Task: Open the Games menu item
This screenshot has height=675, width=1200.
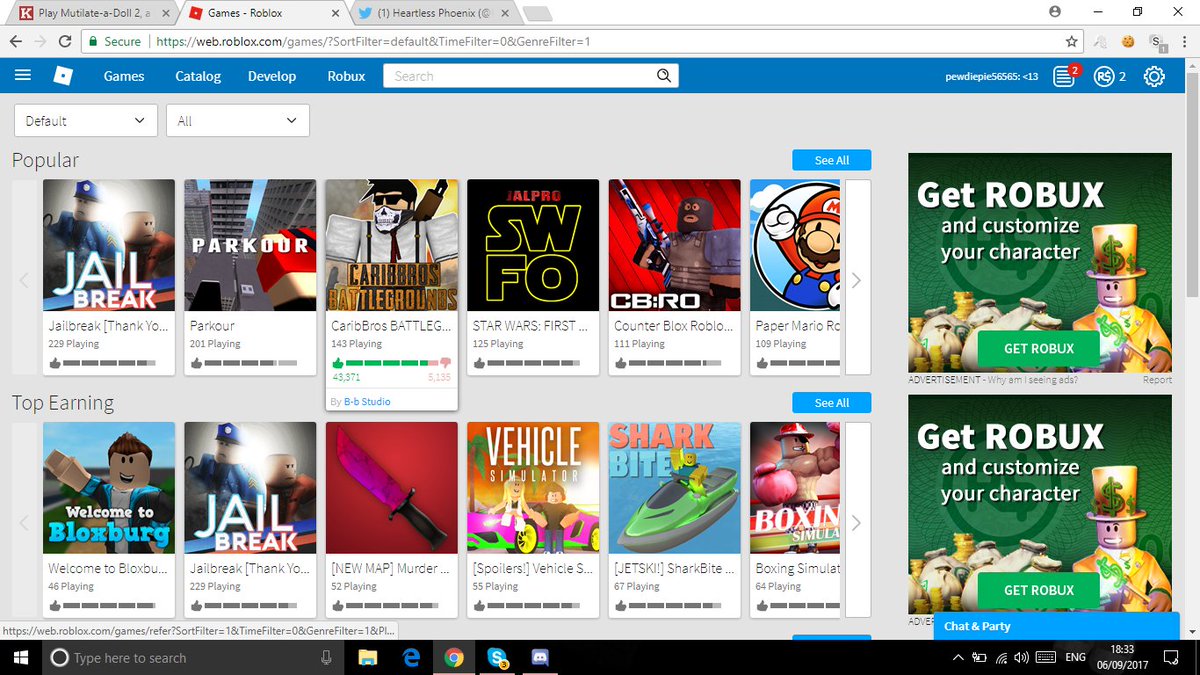Action: (124, 76)
